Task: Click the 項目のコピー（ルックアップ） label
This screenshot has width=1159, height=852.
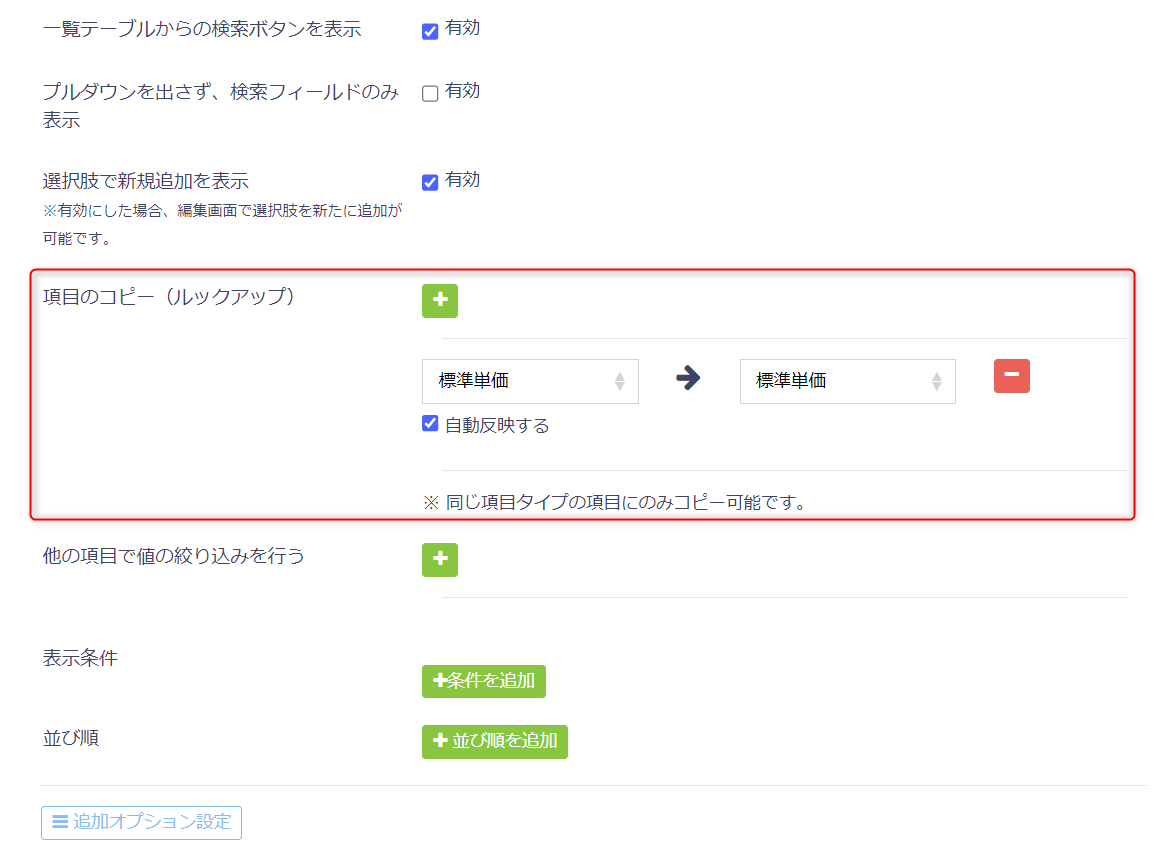Action: coord(169,297)
